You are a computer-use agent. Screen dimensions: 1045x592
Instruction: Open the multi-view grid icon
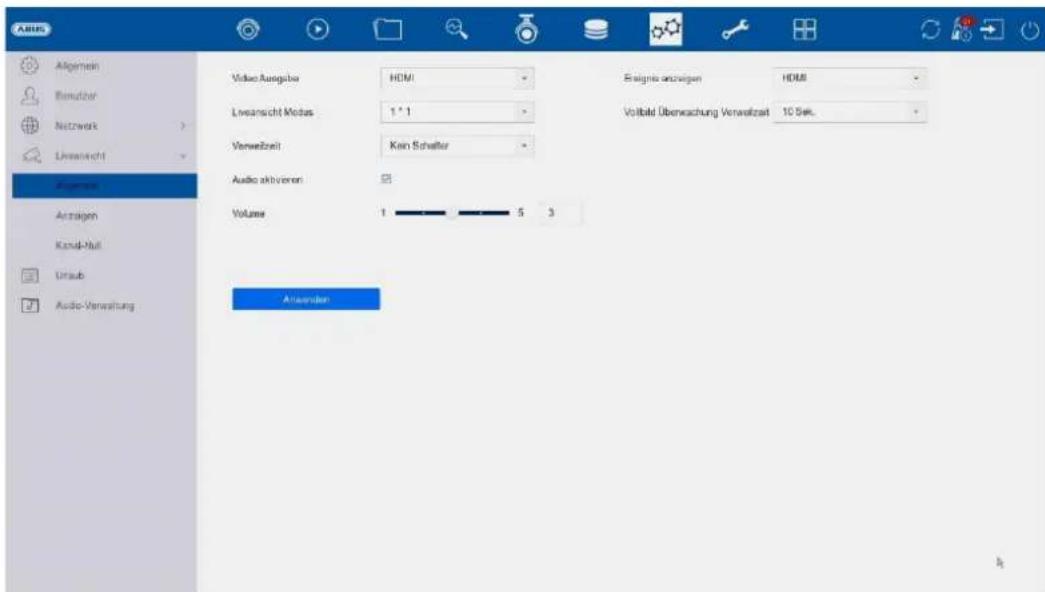[x=804, y=29]
